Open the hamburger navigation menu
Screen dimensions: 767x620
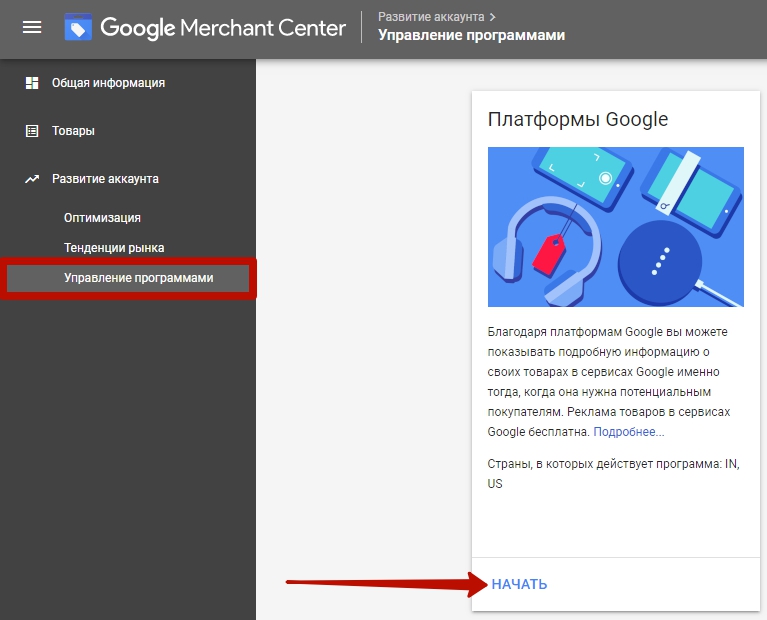32,27
